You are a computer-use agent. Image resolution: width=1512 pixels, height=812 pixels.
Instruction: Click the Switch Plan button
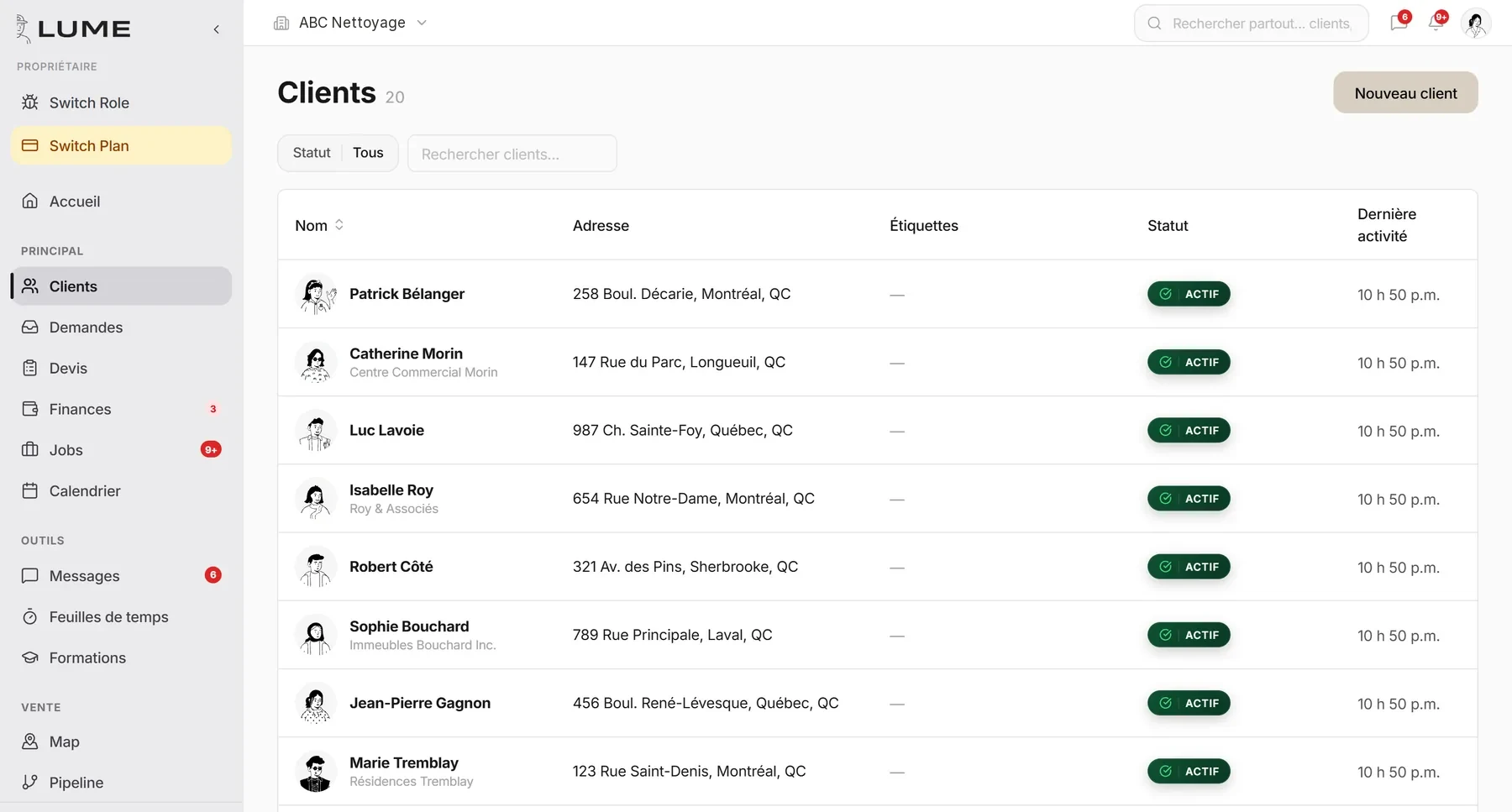tap(121, 145)
